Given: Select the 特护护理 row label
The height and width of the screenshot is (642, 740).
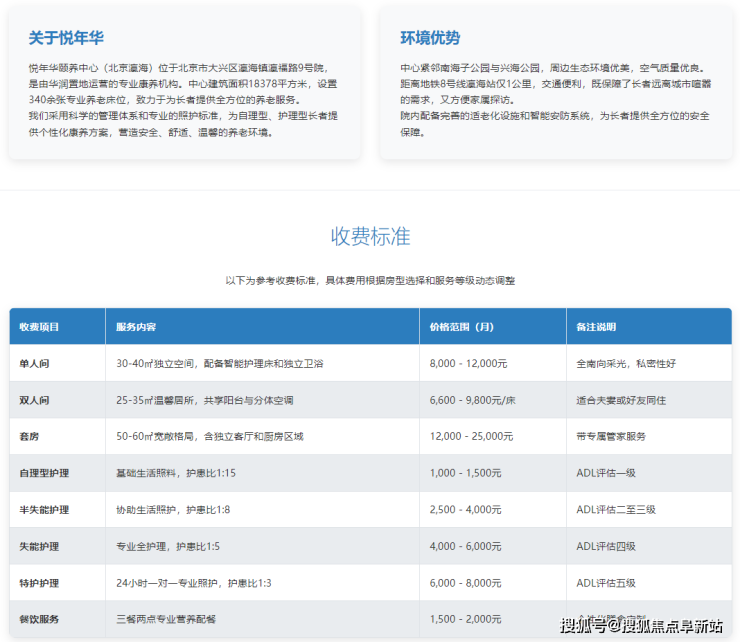Looking at the screenshot, I should click(x=39, y=583).
